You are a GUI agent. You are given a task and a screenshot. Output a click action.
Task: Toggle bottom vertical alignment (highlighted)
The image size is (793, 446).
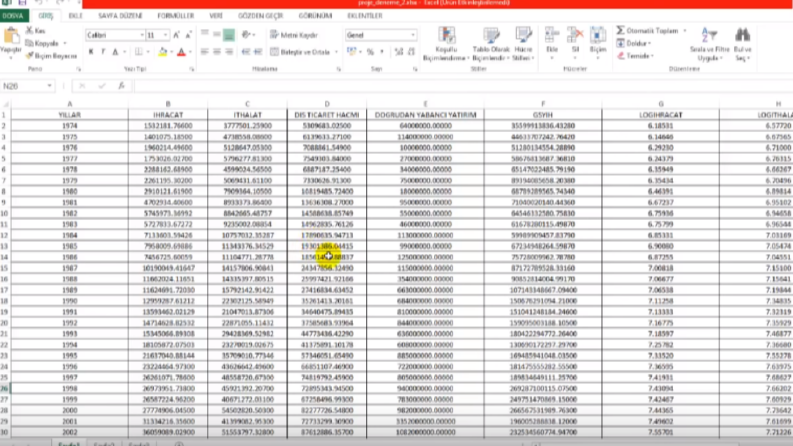coord(229,35)
